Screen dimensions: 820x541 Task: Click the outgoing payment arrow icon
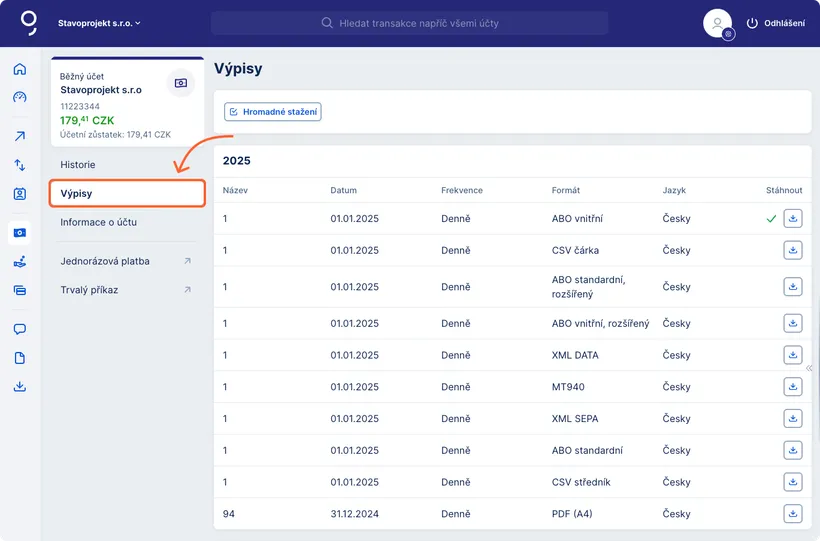(x=19, y=136)
